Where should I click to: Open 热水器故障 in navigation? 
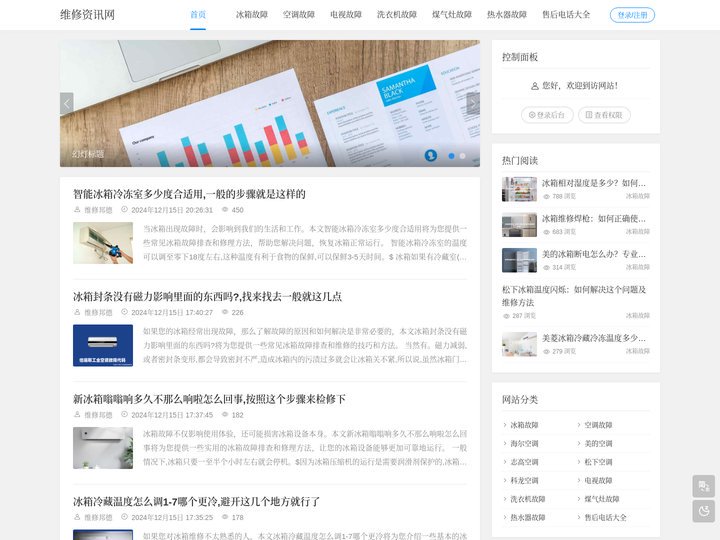click(x=506, y=15)
